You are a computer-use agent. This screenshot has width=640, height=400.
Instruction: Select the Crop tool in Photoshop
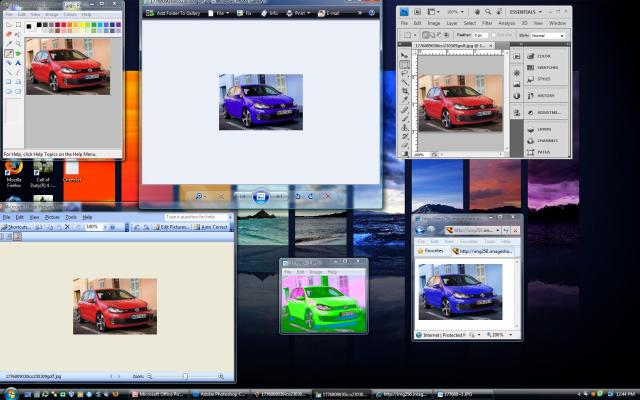tap(404, 91)
